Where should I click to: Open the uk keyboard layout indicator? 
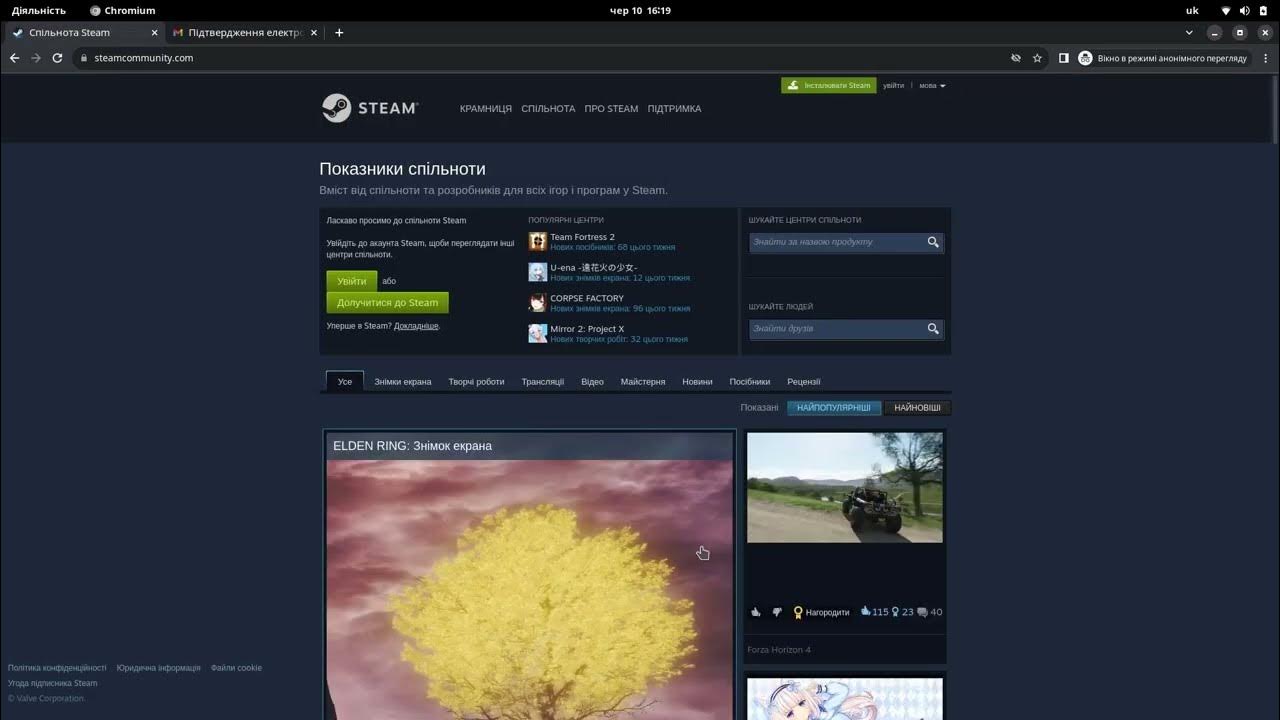[1192, 10]
